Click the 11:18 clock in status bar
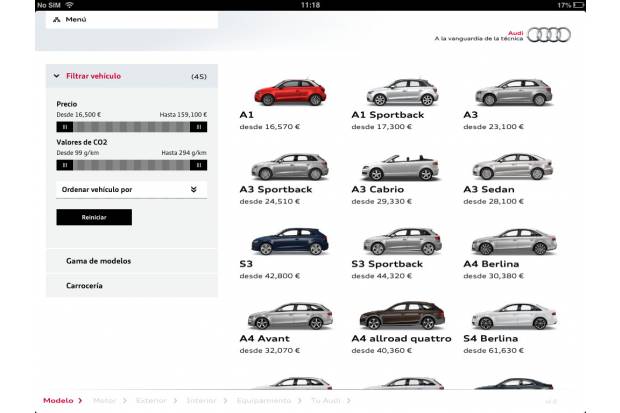The height and width of the screenshot is (413, 620). (310, 5)
